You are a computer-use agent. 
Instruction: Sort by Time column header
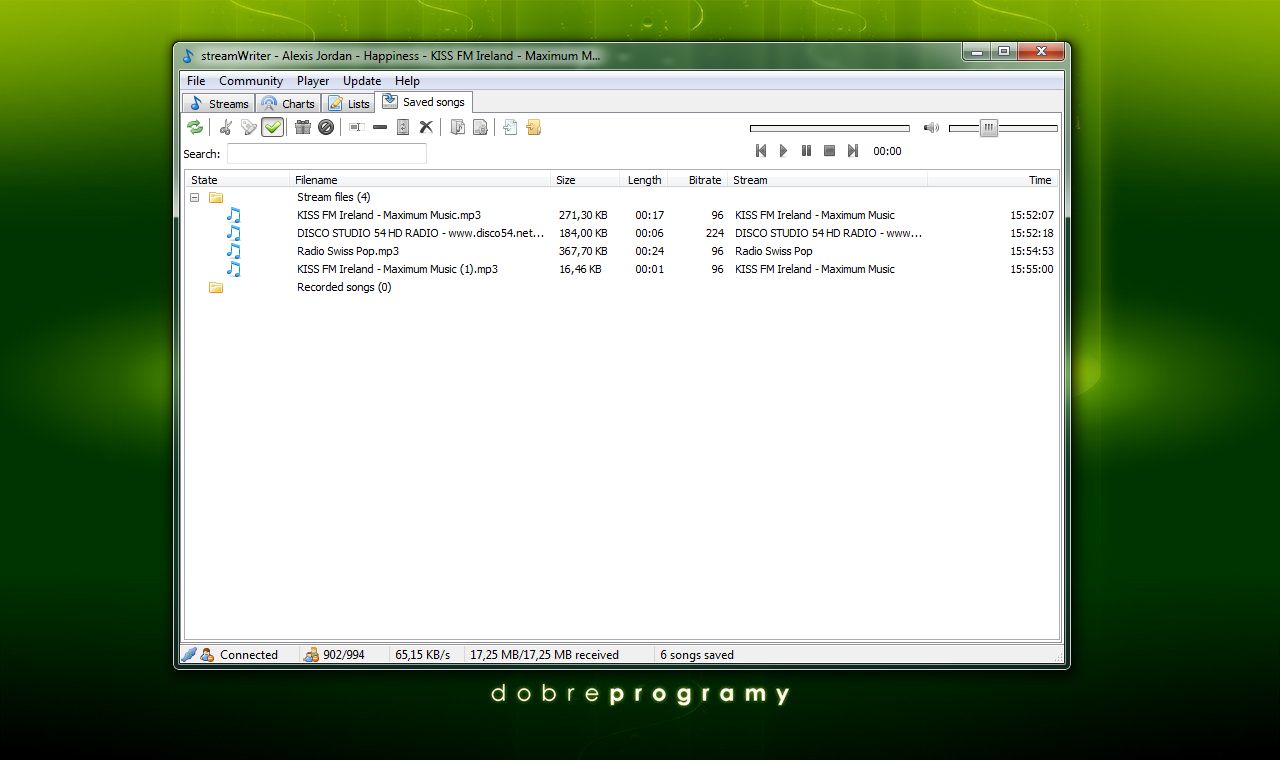coord(992,180)
